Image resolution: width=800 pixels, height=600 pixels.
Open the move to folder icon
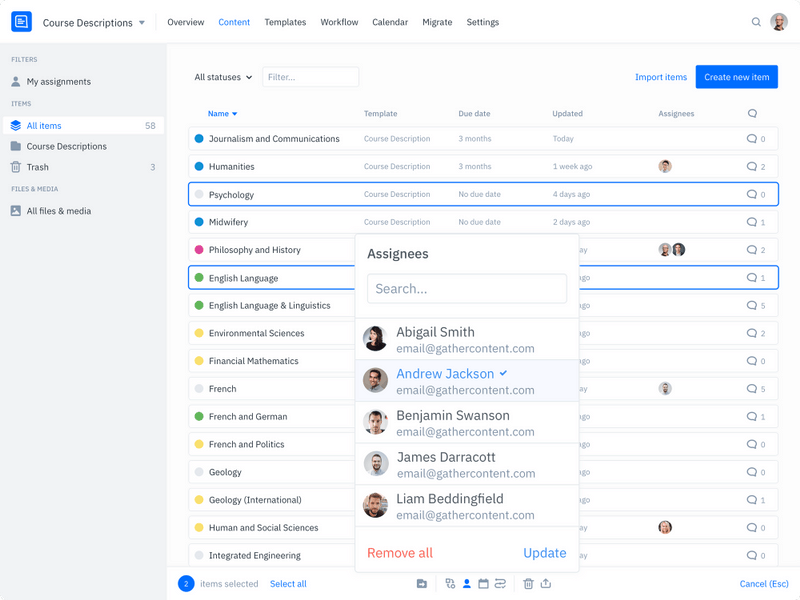[x=422, y=583]
